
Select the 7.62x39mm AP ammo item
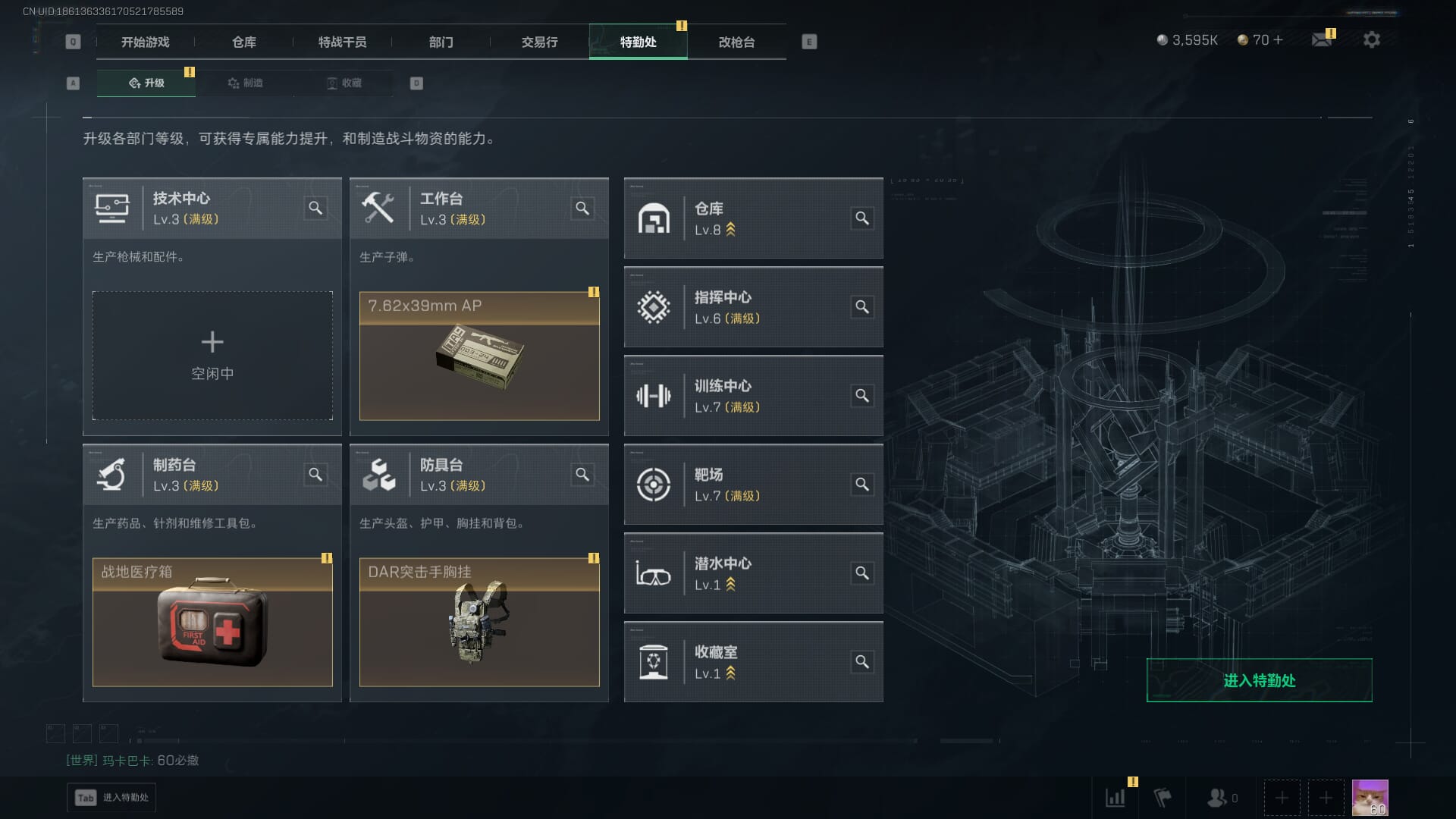tap(479, 356)
